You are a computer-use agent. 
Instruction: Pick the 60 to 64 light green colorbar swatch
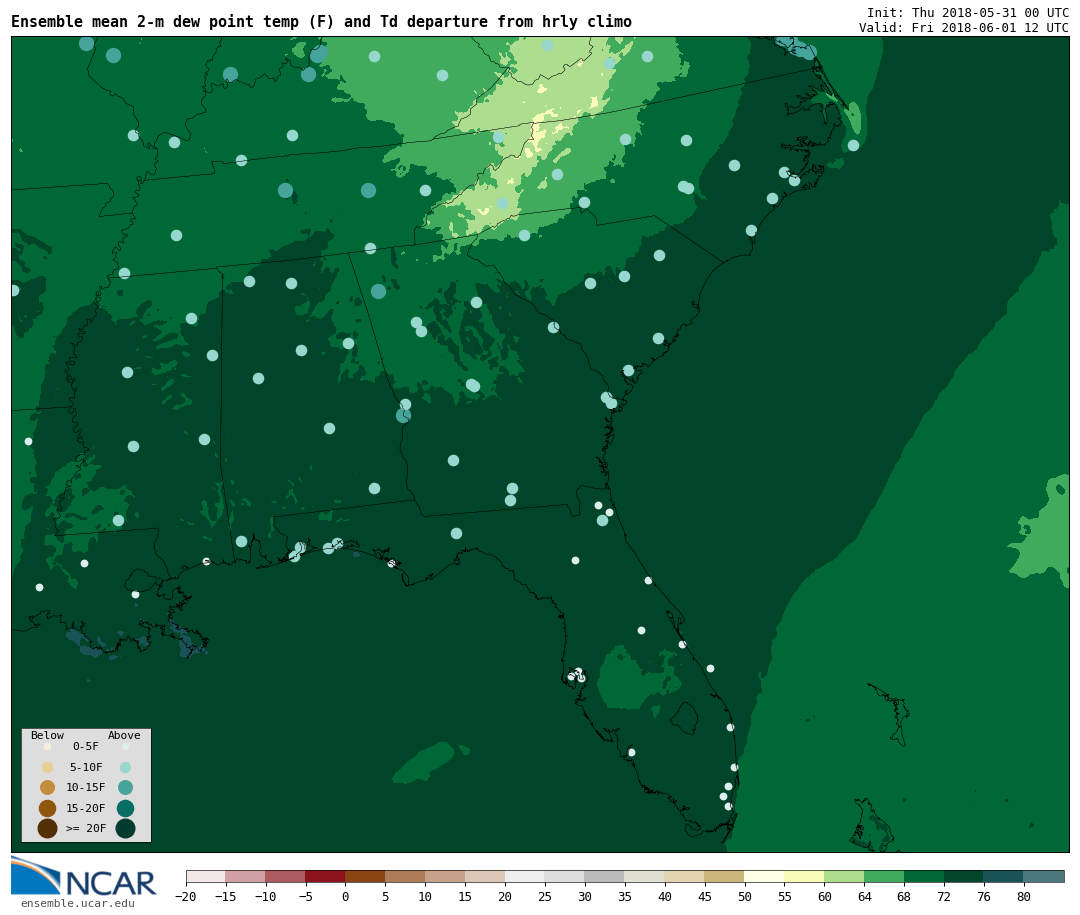pos(845,876)
